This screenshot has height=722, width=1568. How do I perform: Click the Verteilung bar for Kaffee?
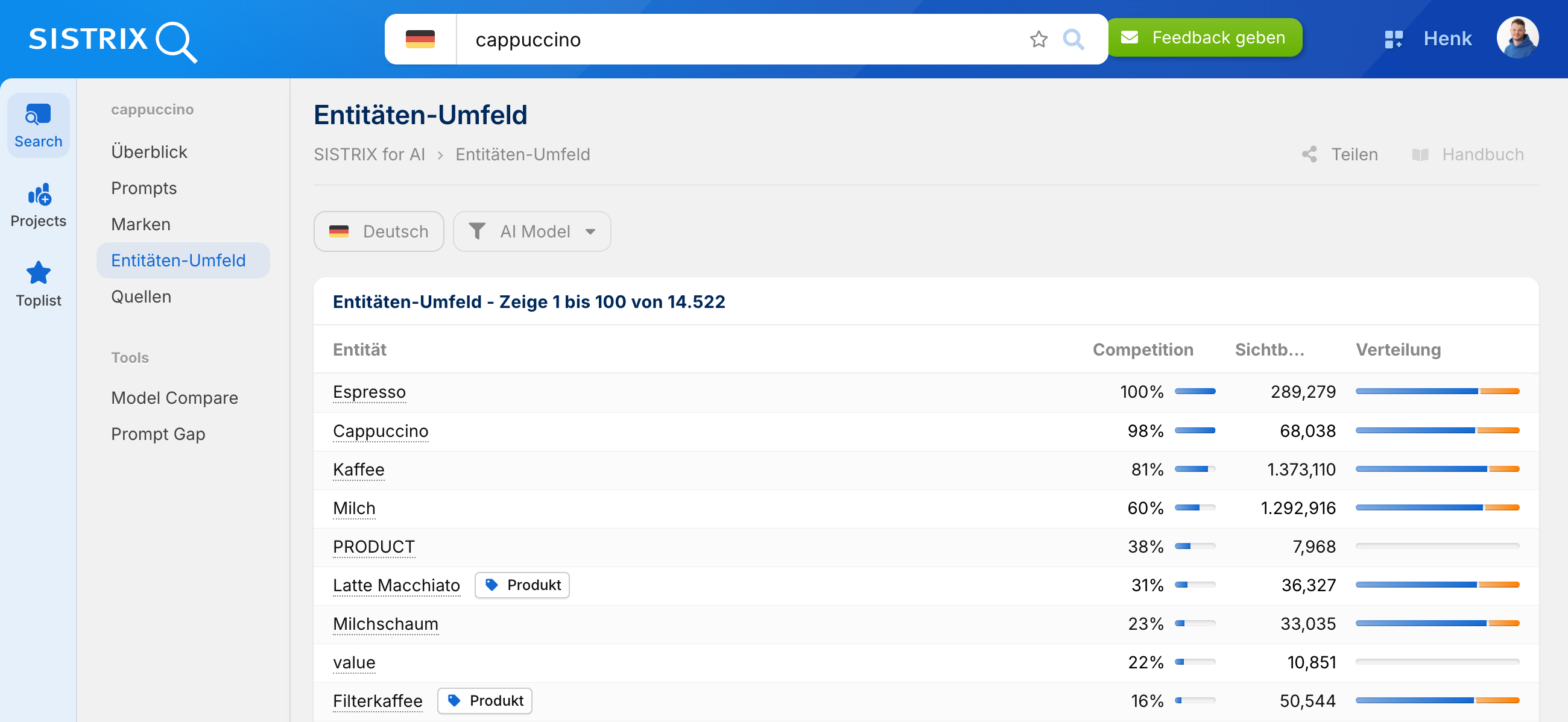1437,469
